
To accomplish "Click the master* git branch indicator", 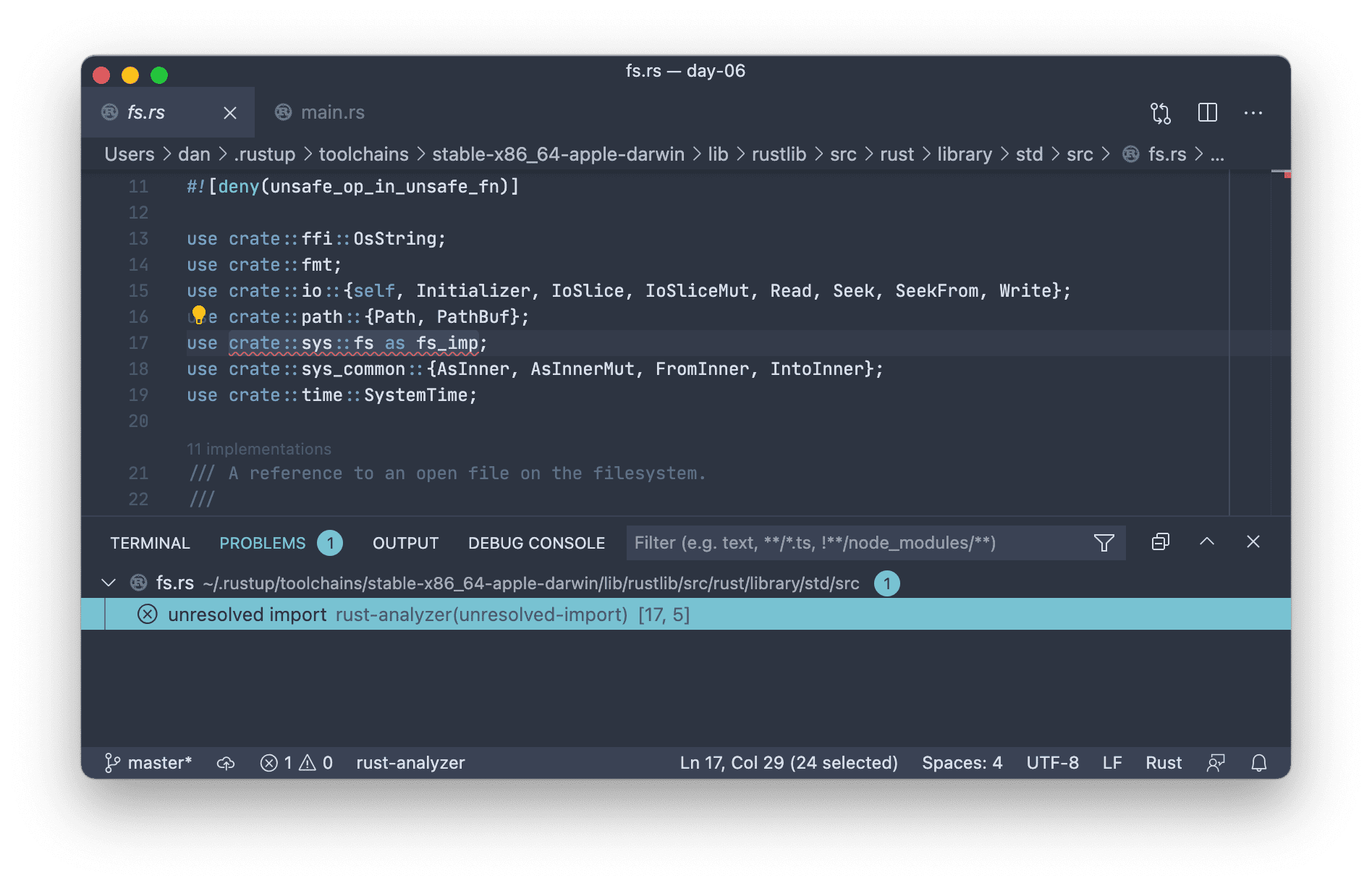I will click(148, 763).
